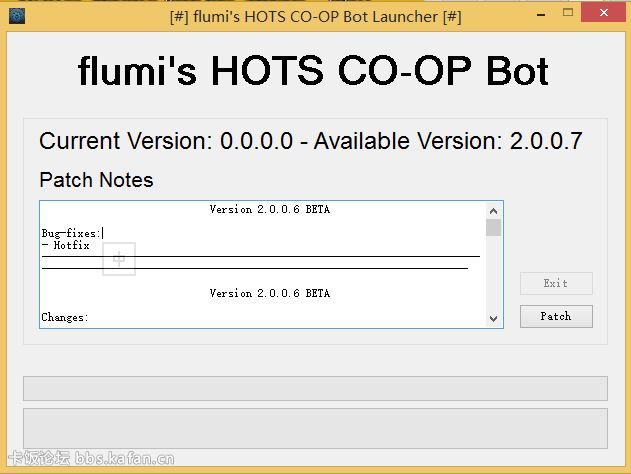Click the '- Hotfix' line in patch notes
Screen dimensions: 631x474
[66, 245]
